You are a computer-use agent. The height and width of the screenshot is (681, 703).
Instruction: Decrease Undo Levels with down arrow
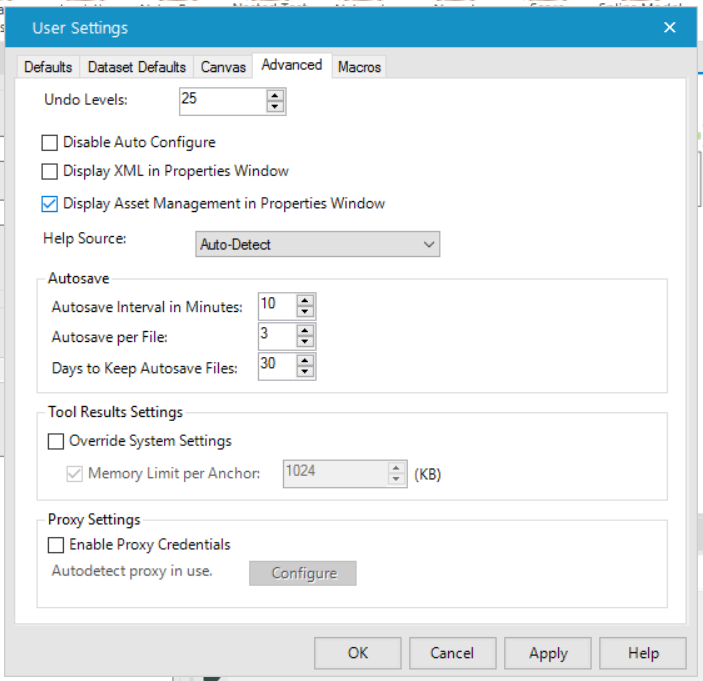pos(275,106)
